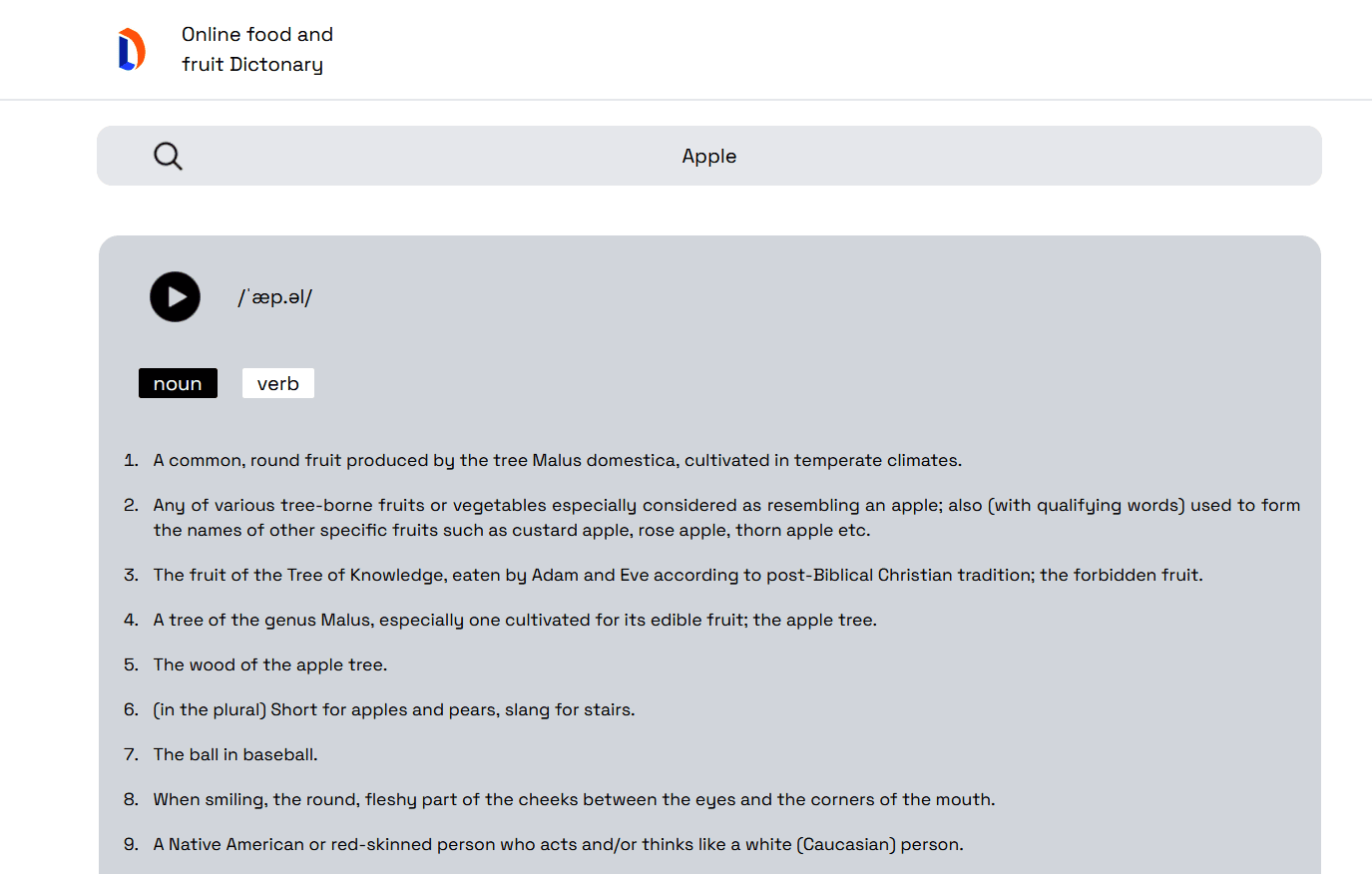Select the wood of the apple tree definition
Viewport: 1372px width, 874px height.
[x=270, y=664]
